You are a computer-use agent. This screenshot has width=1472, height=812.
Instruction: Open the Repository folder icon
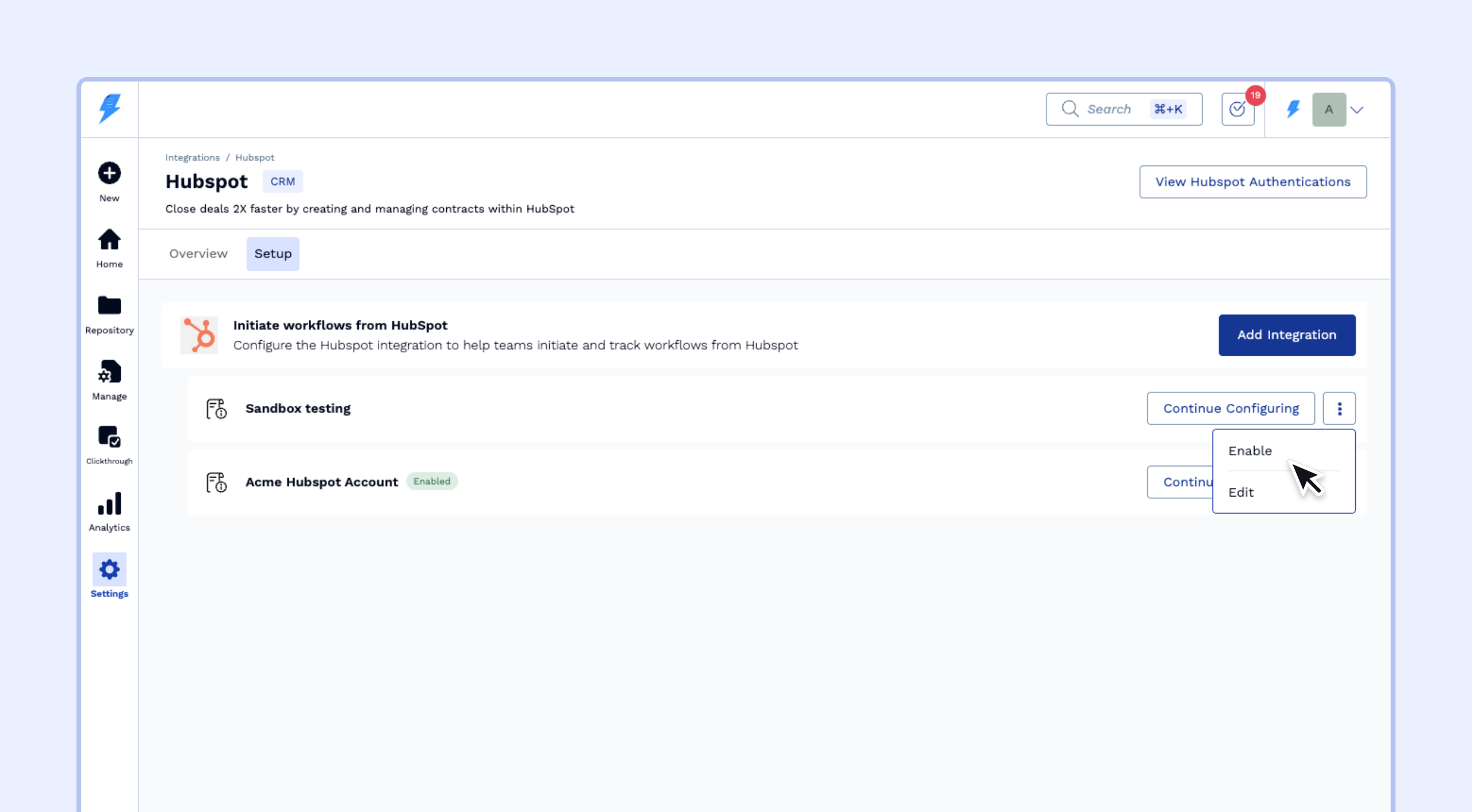point(109,306)
